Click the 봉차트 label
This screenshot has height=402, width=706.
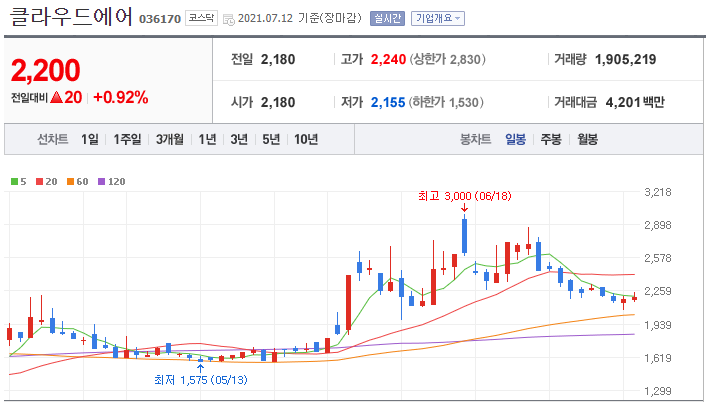click(475, 139)
